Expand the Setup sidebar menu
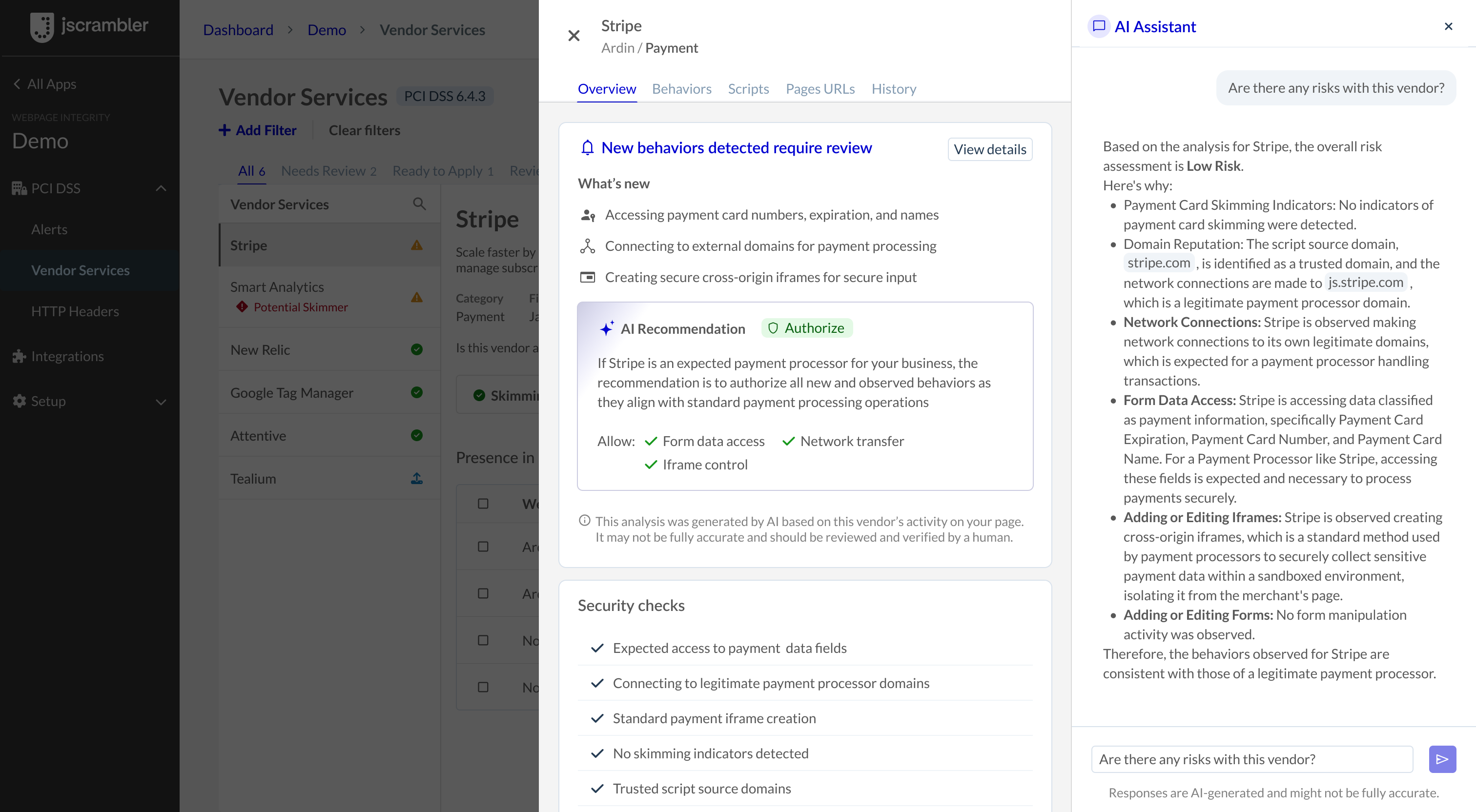 [161, 401]
